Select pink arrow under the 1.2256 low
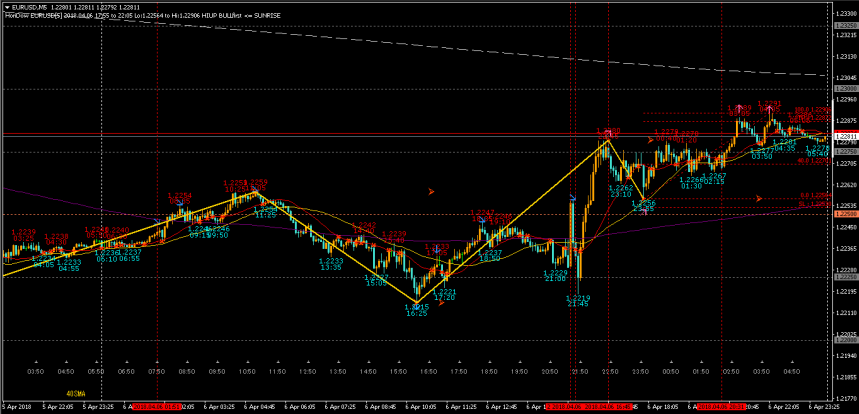 pos(645,212)
